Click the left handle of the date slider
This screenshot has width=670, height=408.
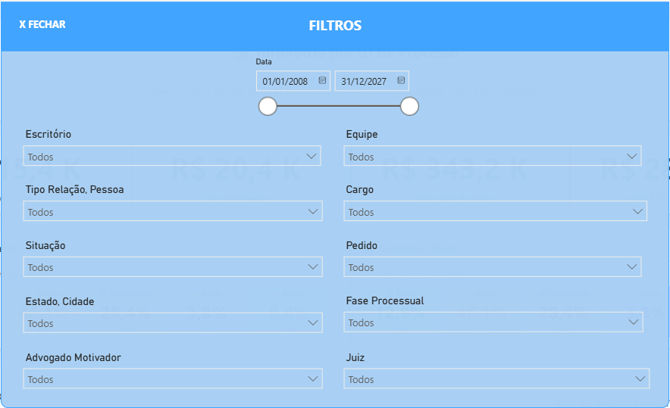point(268,106)
